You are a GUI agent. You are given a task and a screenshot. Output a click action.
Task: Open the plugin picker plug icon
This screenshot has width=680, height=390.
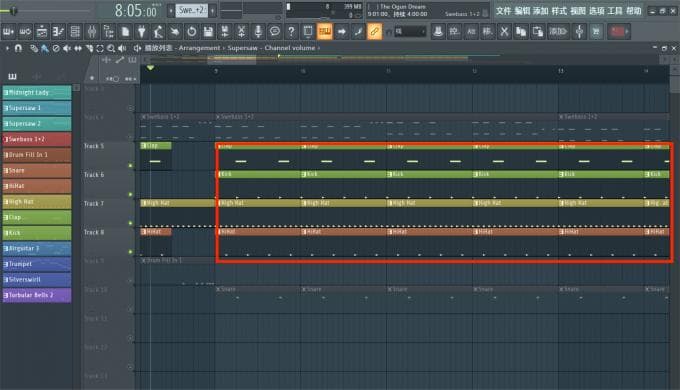141,31
